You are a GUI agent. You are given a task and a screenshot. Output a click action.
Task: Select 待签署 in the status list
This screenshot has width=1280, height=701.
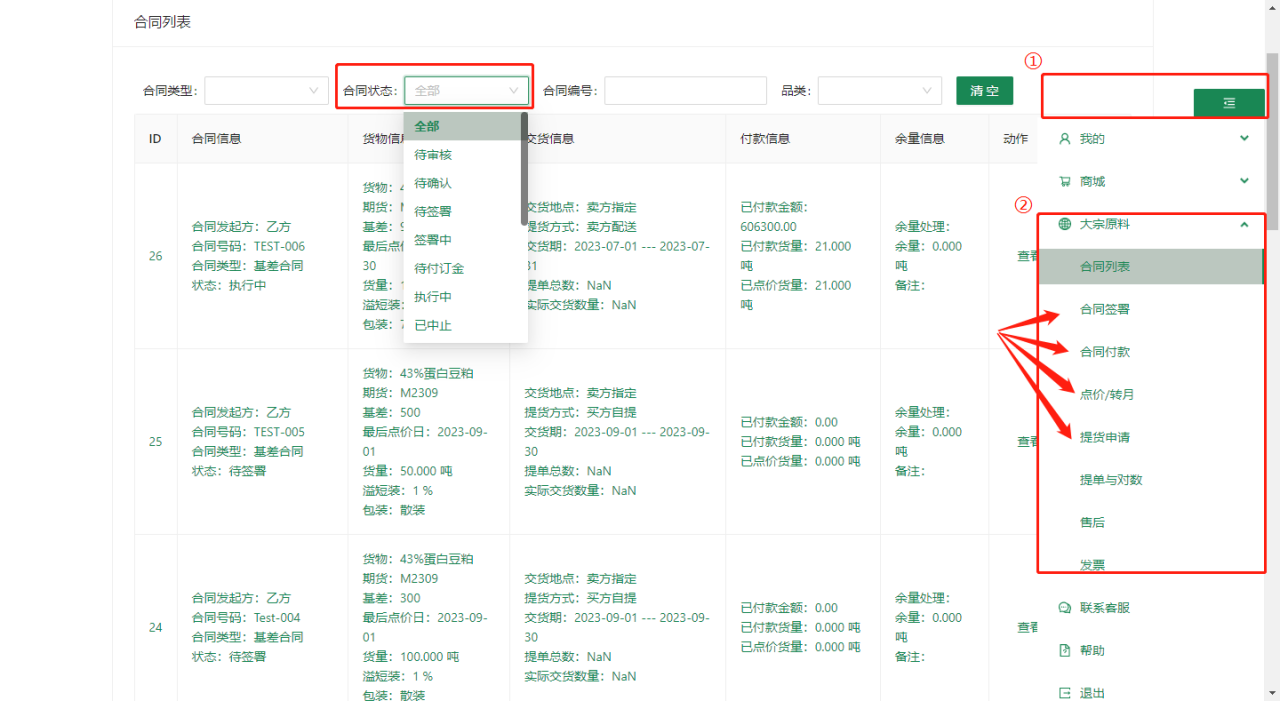(462, 212)
